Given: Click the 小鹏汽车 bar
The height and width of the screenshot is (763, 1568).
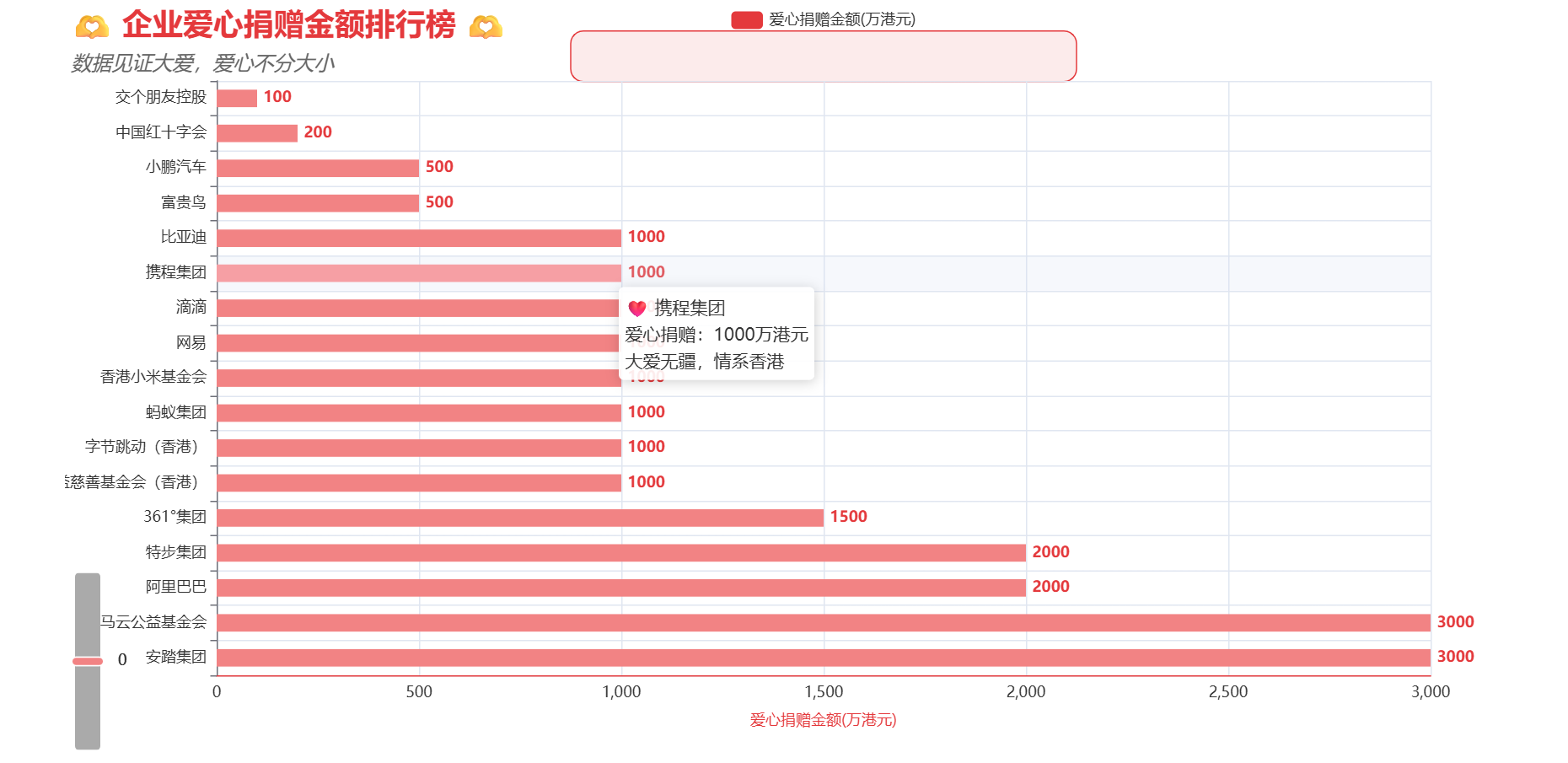Looking at the screenshot, I should [318, 168].
